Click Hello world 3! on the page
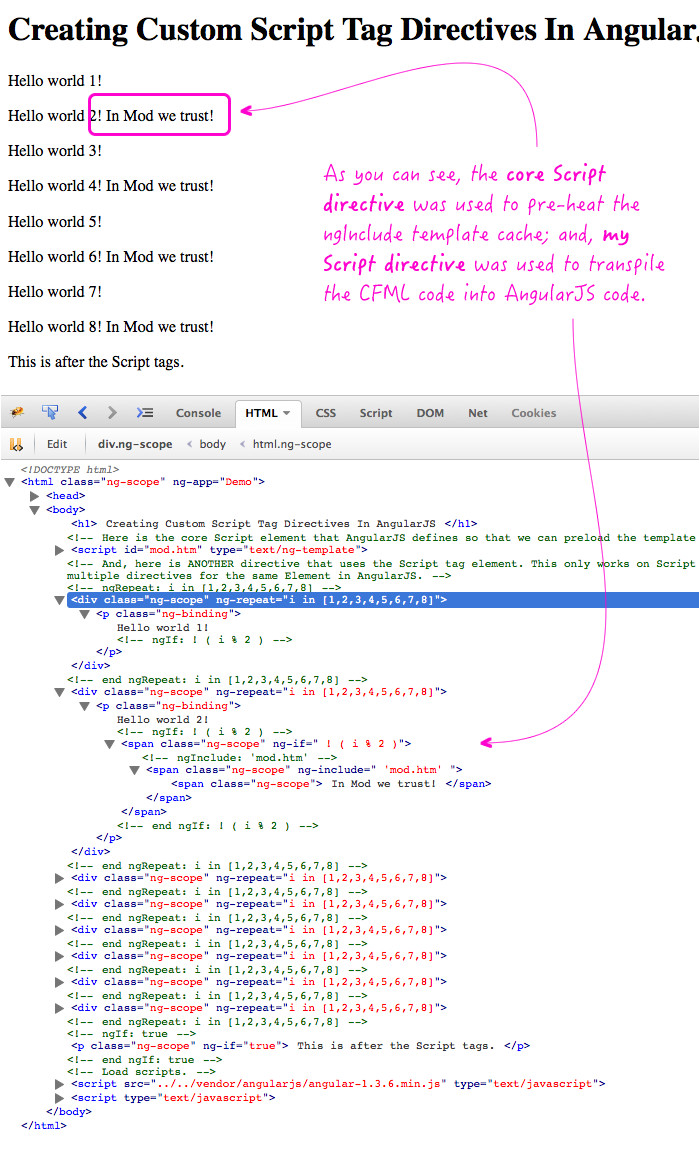Screen dimensions: 700x1156 click(55, 151)
